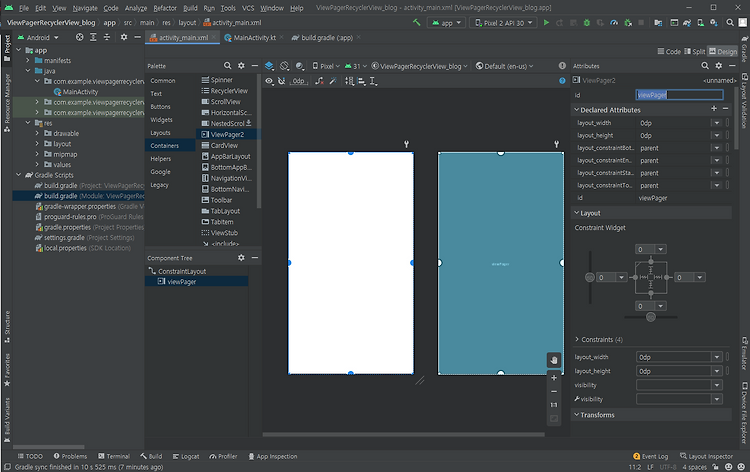
Task: Switch editor to Code view mode
Action: tap(669, 52)
